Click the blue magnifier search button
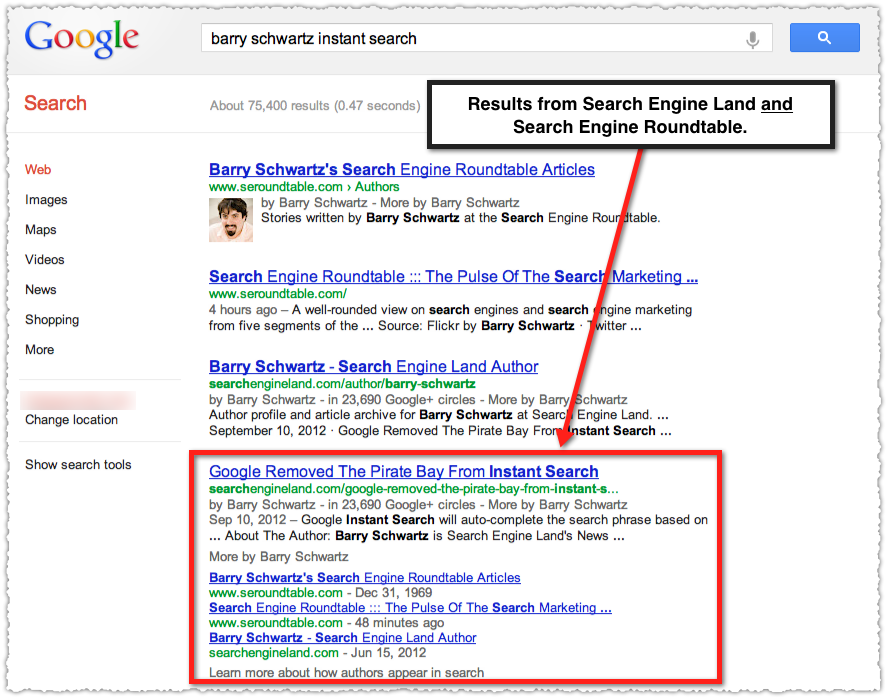The width and height of the screenshot is (887, 698). [824, 38]
